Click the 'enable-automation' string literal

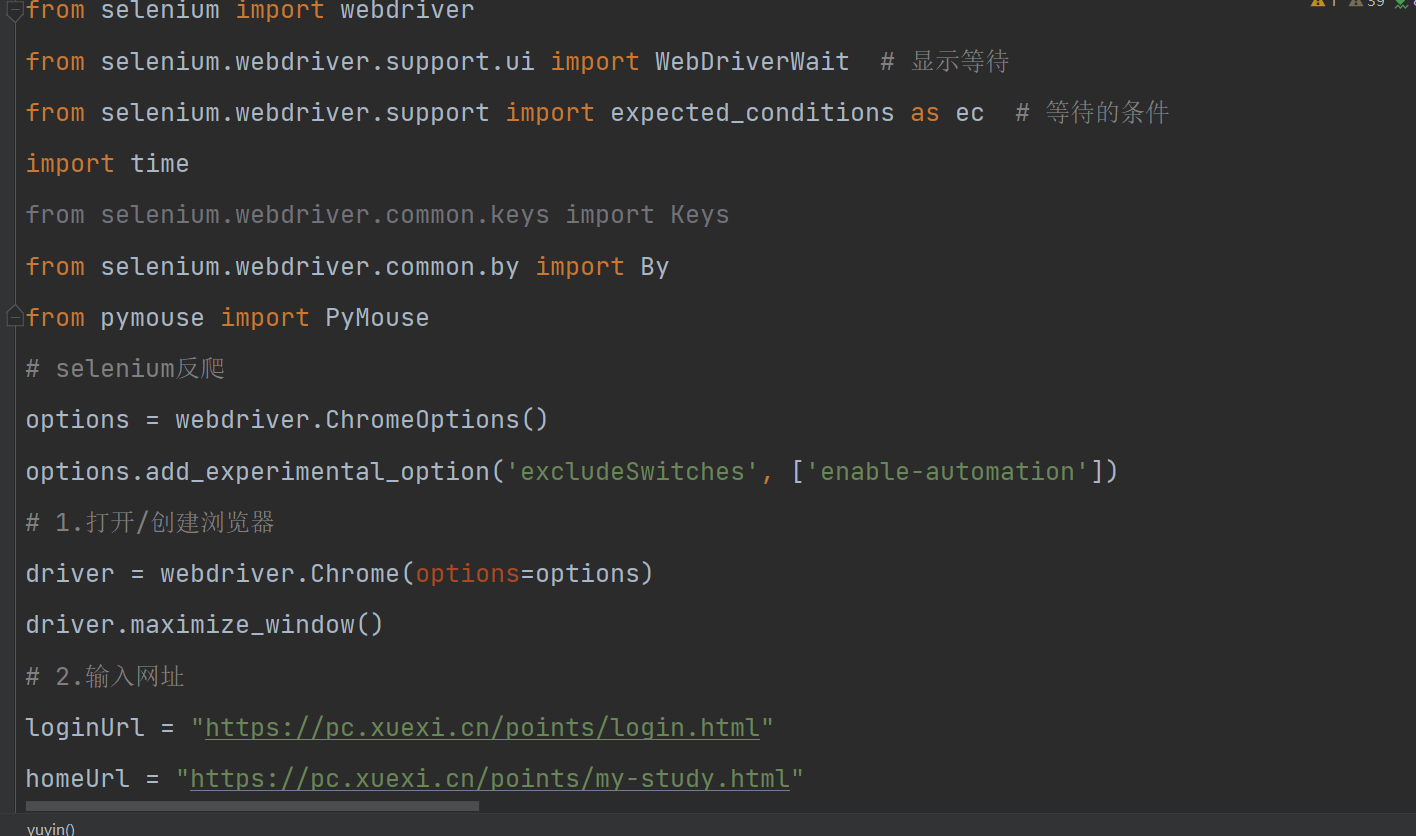point(947,471)
